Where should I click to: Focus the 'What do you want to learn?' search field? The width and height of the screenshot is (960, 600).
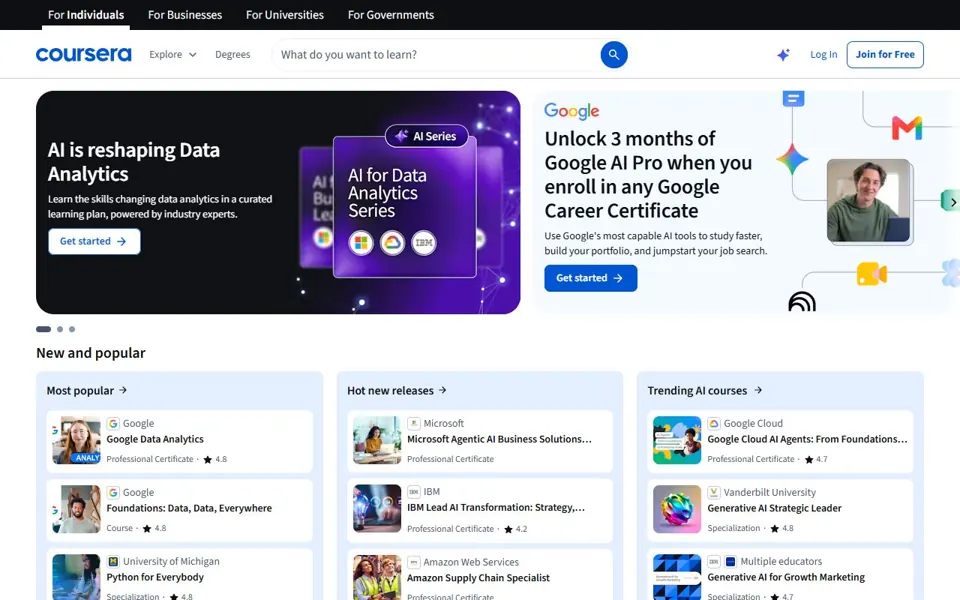coord(436,54)
